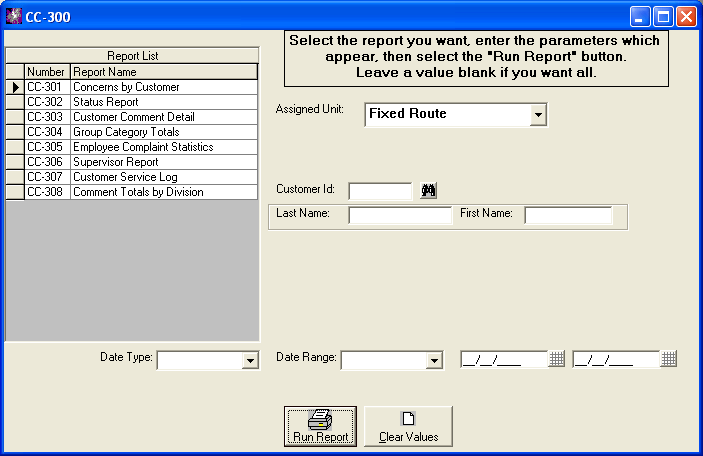This screenshot has height=456, width=703.
Task: Open the Date Range dropdown
Action: 434,361
